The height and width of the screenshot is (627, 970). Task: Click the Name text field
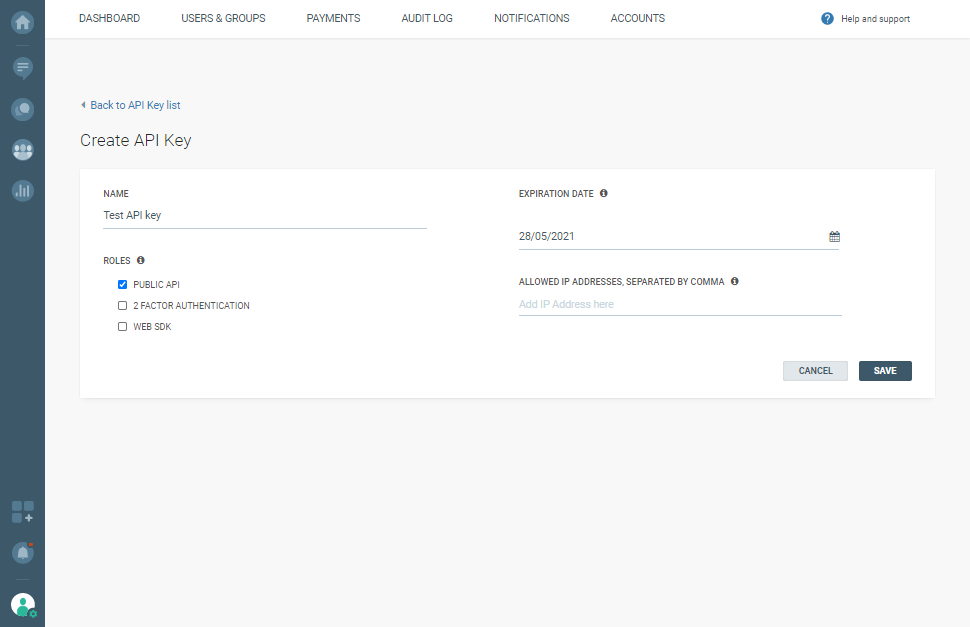coord(264,215)
